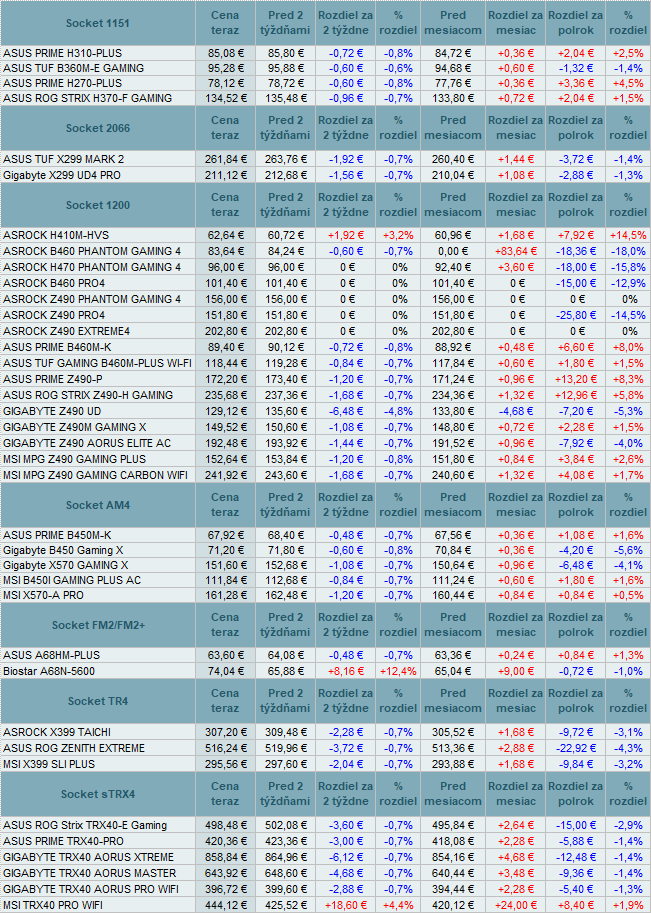Click ASROCK Z490 EXTREME4 product name
Screen dimensions: 651x913
[66, 331]
